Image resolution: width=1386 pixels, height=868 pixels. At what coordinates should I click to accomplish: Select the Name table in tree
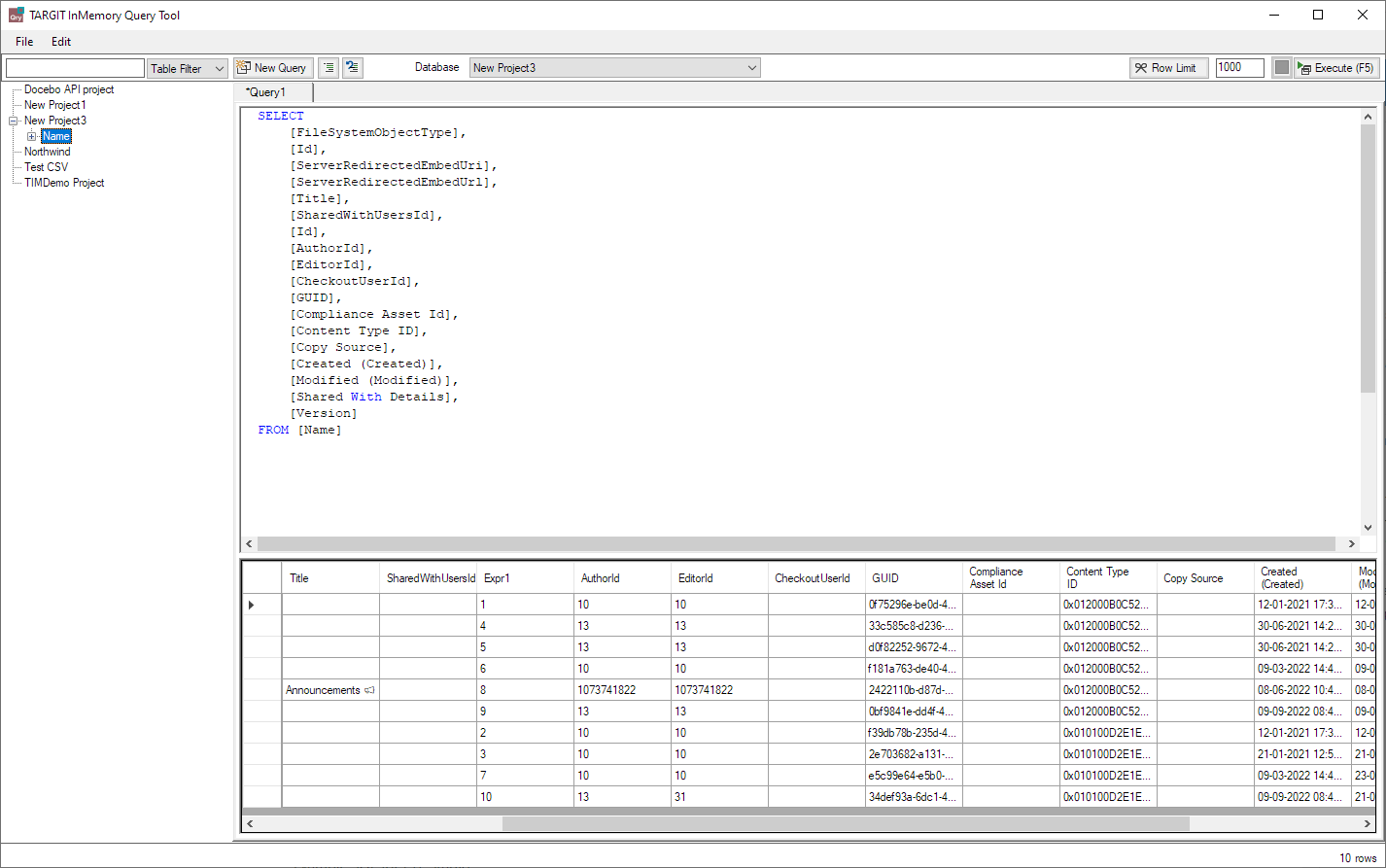[56, 136]
